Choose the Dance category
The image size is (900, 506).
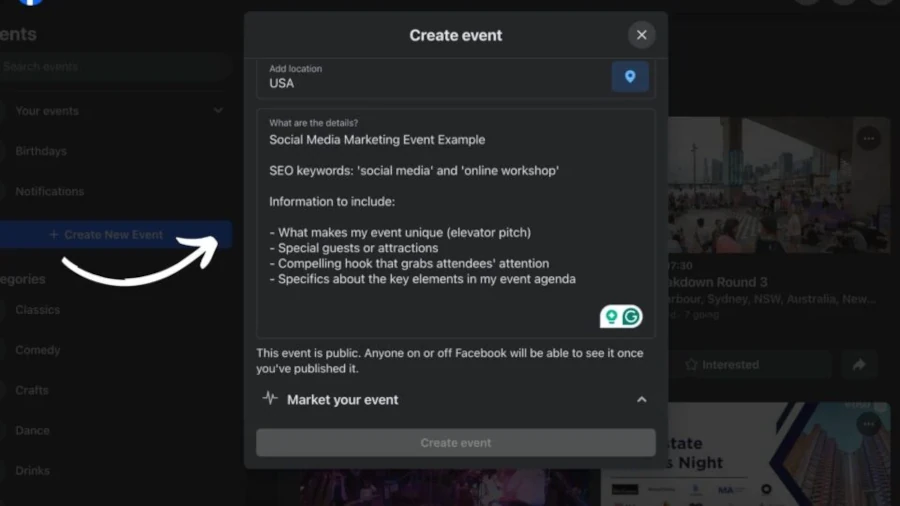32,430
